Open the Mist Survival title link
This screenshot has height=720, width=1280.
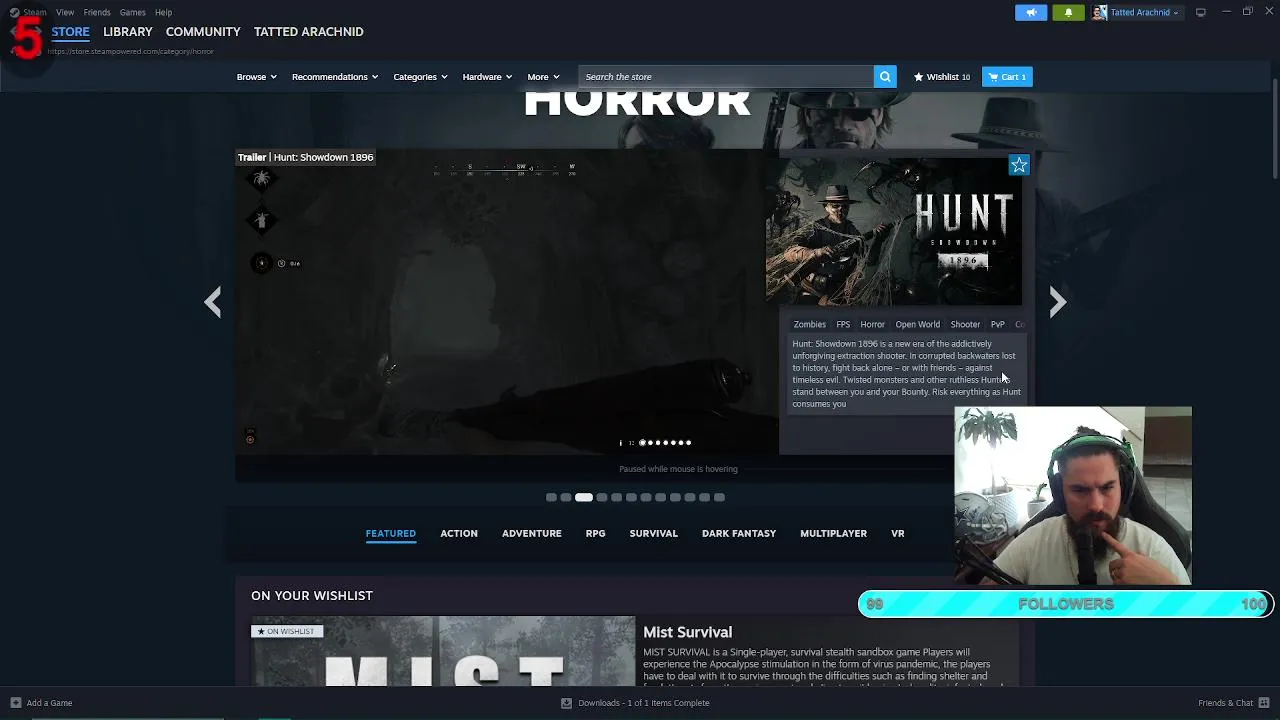click(688, 632)
